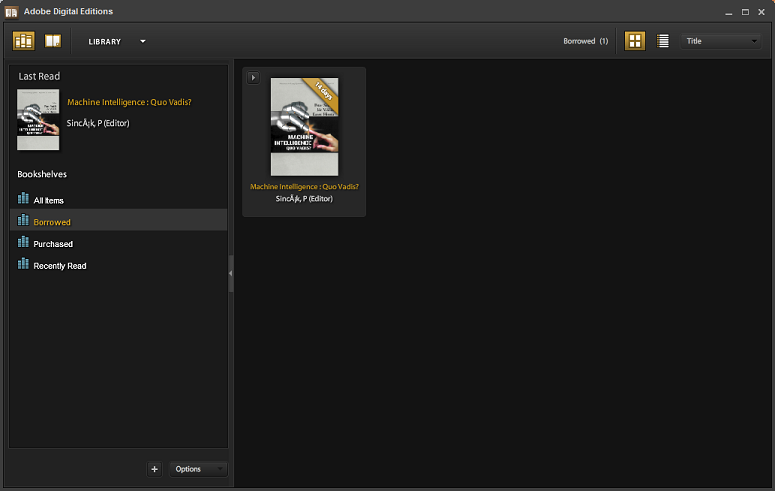Image resolution: width=775 pixels, height=491 pixels.
Task: Open last read book cover thumbnail
Action: point(38,119)
